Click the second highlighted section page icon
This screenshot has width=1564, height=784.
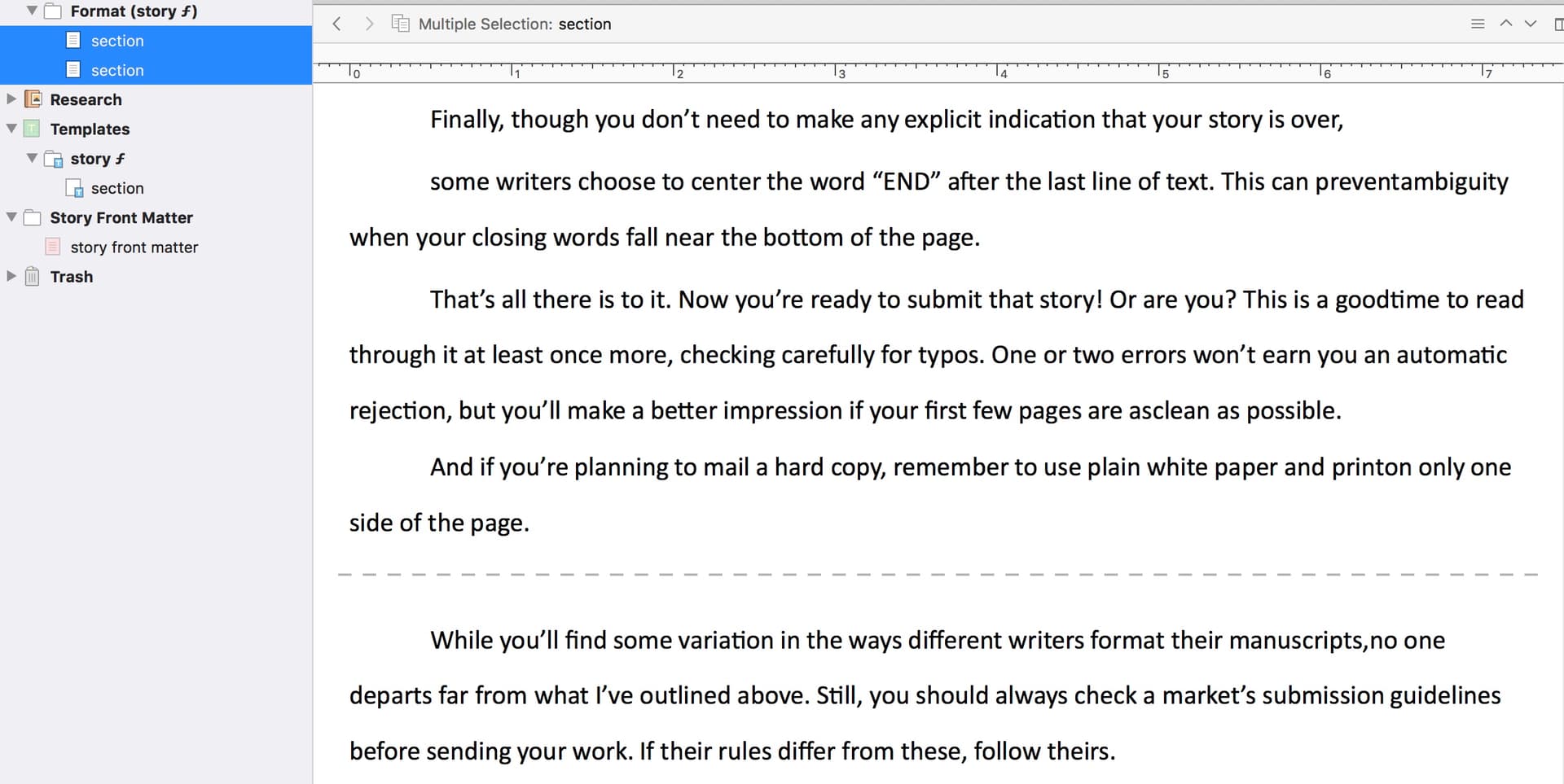(73, 69)
